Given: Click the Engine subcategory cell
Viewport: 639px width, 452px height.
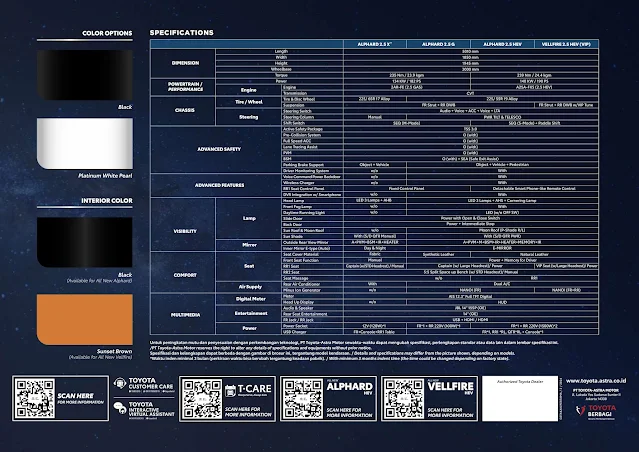Looking at the screenshot, I should (x=249, y=90).
